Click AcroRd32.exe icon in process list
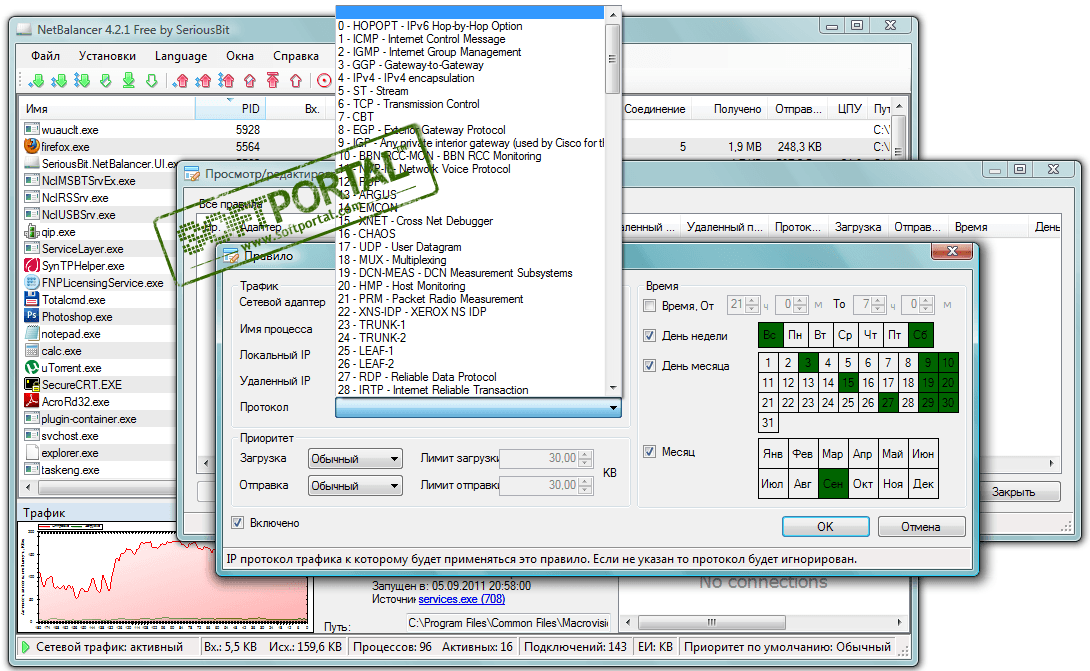 32,401
